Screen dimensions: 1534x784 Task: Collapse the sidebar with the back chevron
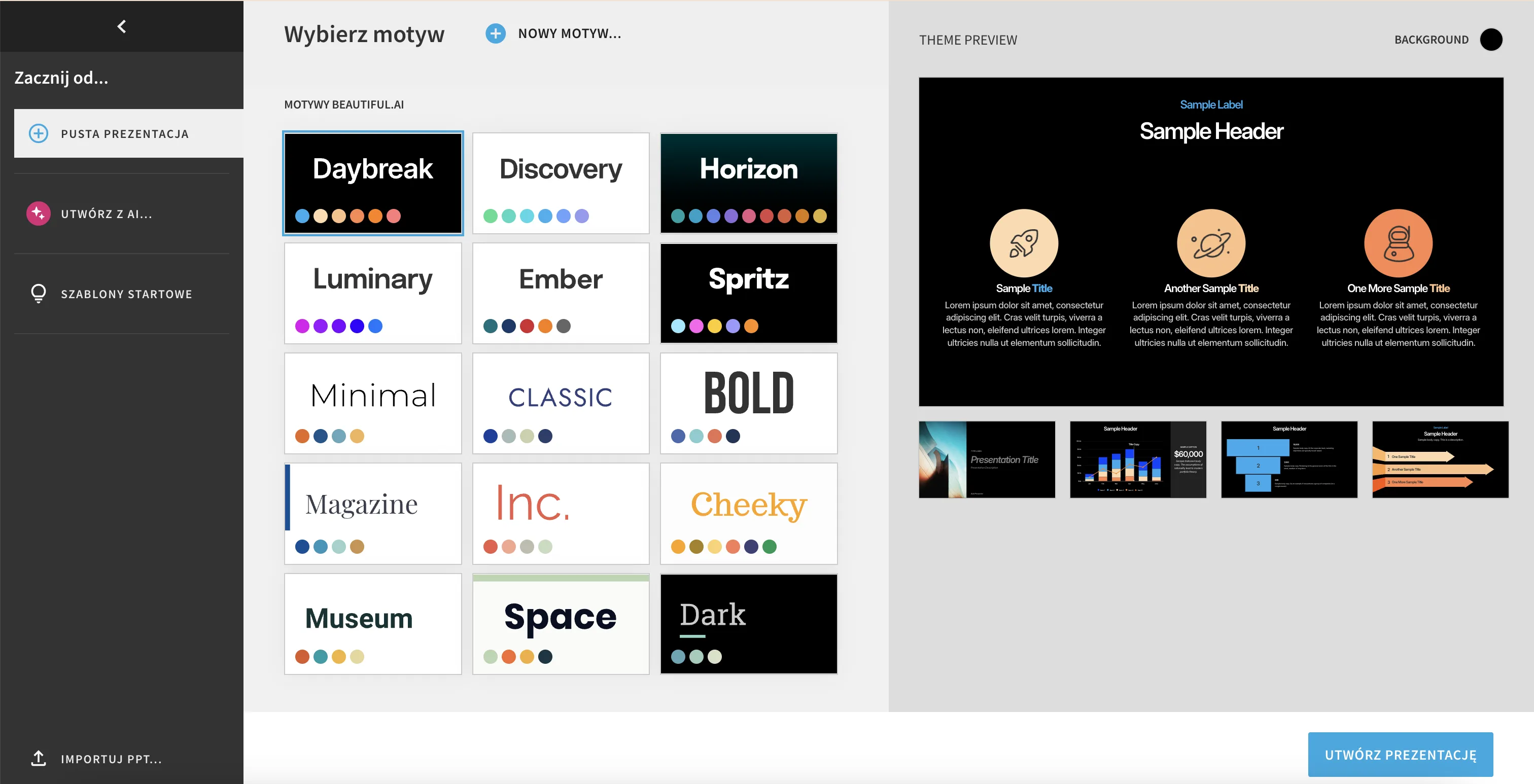pos(121,26)
